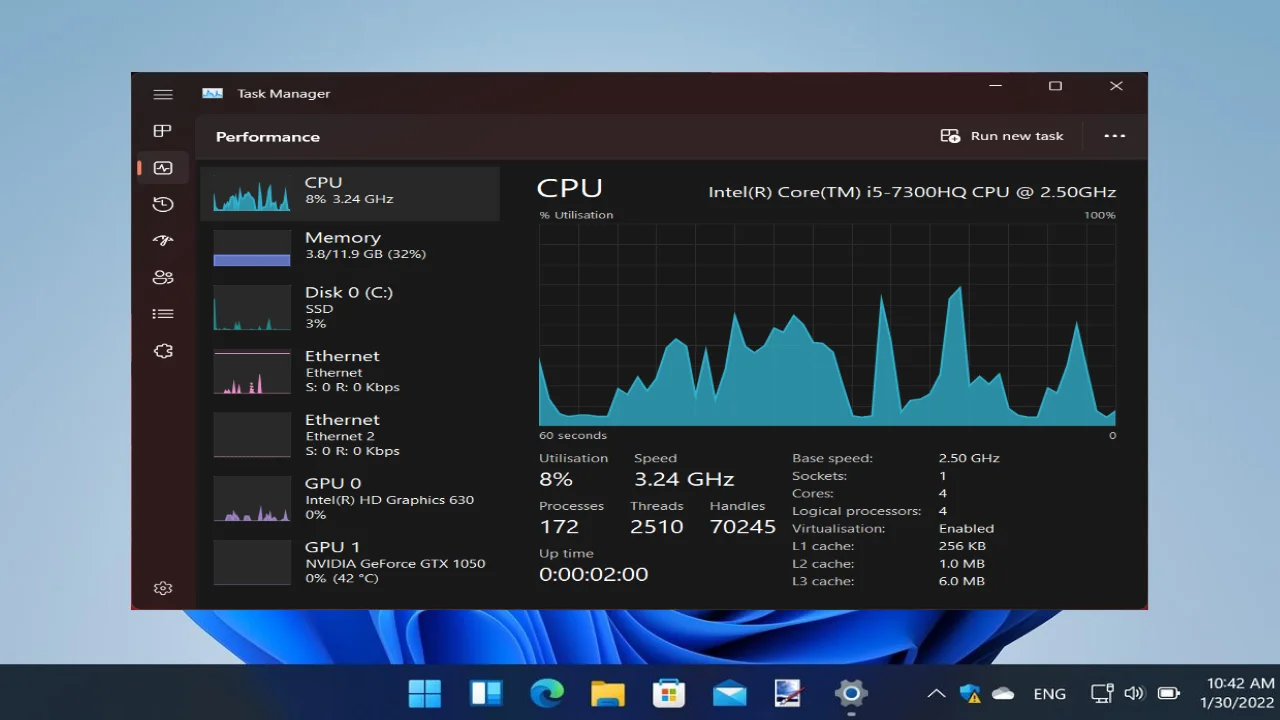Open App history icon in sidebar
Screen dimensions: 1280x720
pyautogui.click(x=163, y=204)
